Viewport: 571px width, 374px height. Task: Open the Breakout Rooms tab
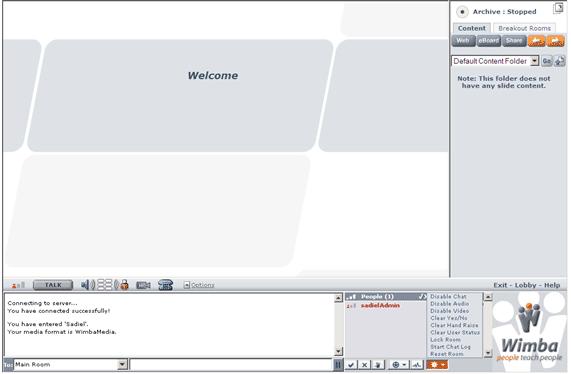pyautogui.click(x=524, y=28)
